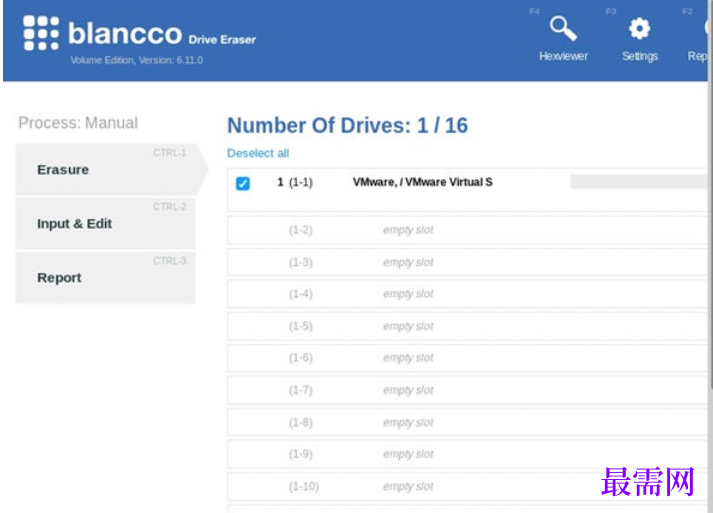Uncheck the drive 1 (1-1) checkbox
713x513 pixels.
[243, 183]
